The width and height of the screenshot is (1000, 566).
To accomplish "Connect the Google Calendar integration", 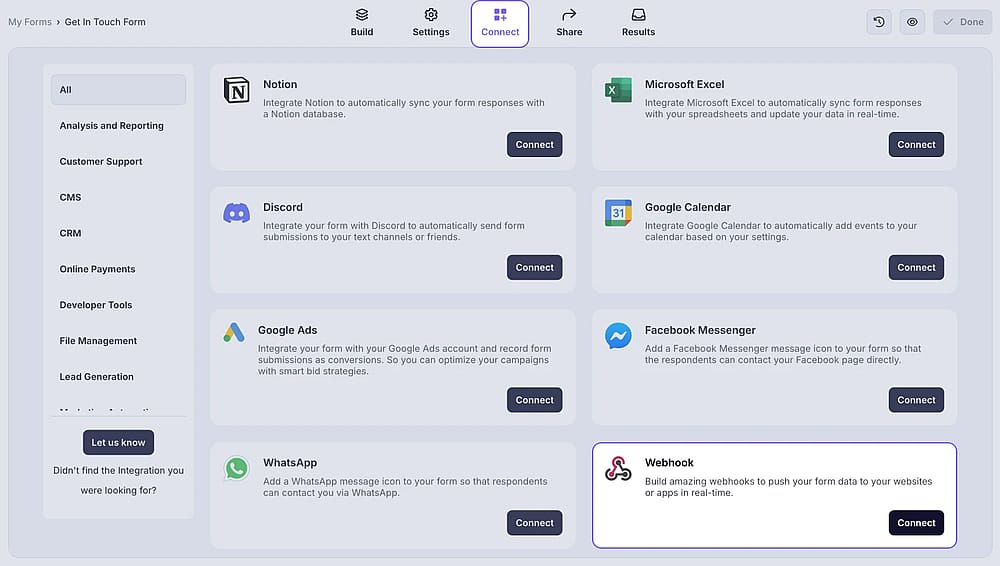I will pos(916,267).
